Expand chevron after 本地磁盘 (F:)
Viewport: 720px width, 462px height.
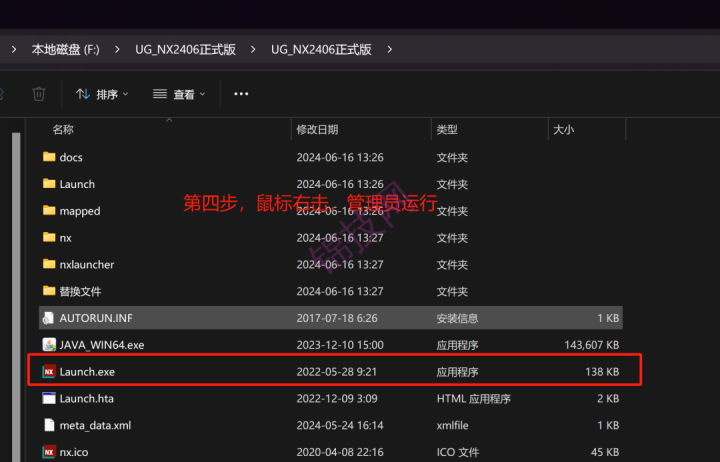117,49
